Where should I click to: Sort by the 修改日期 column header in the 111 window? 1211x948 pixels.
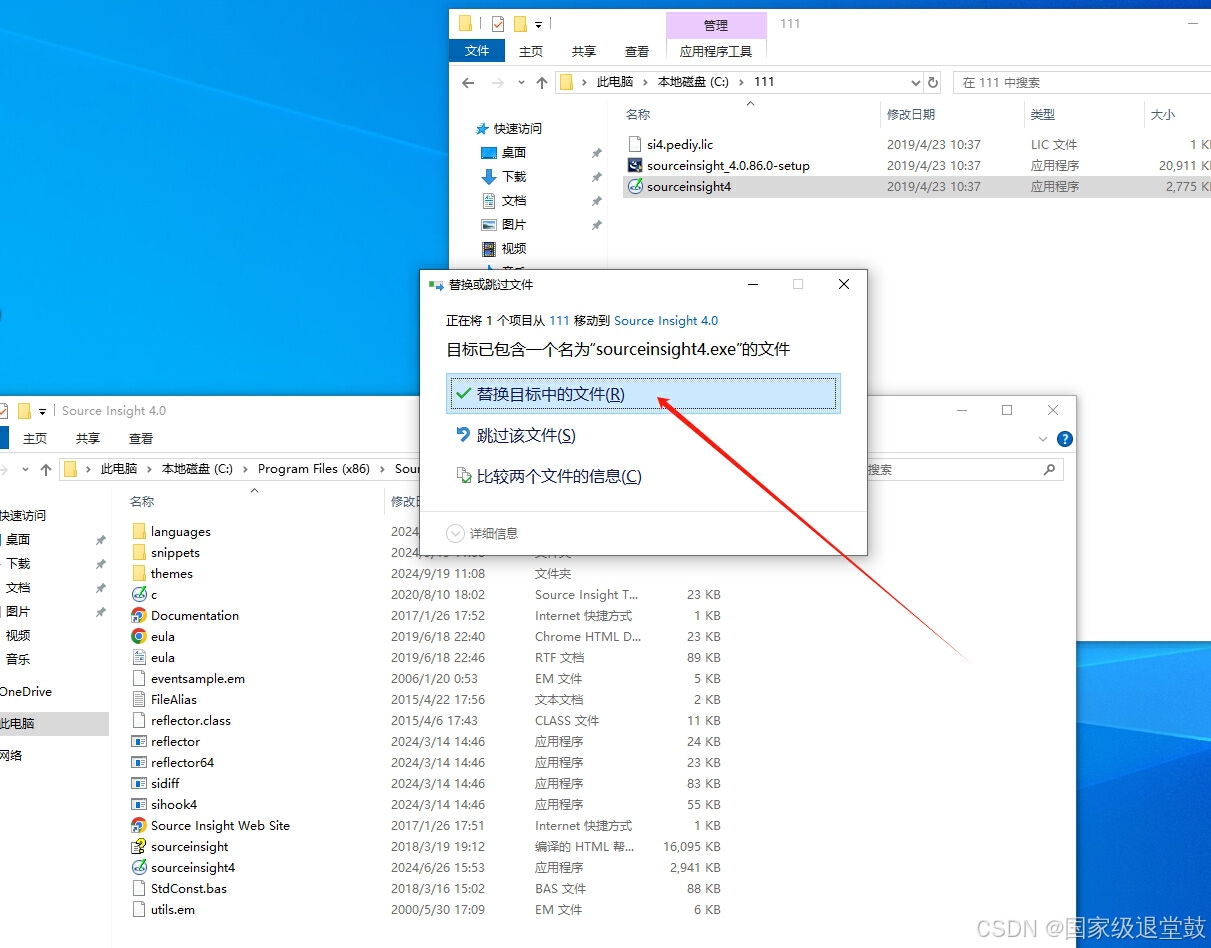911,115
